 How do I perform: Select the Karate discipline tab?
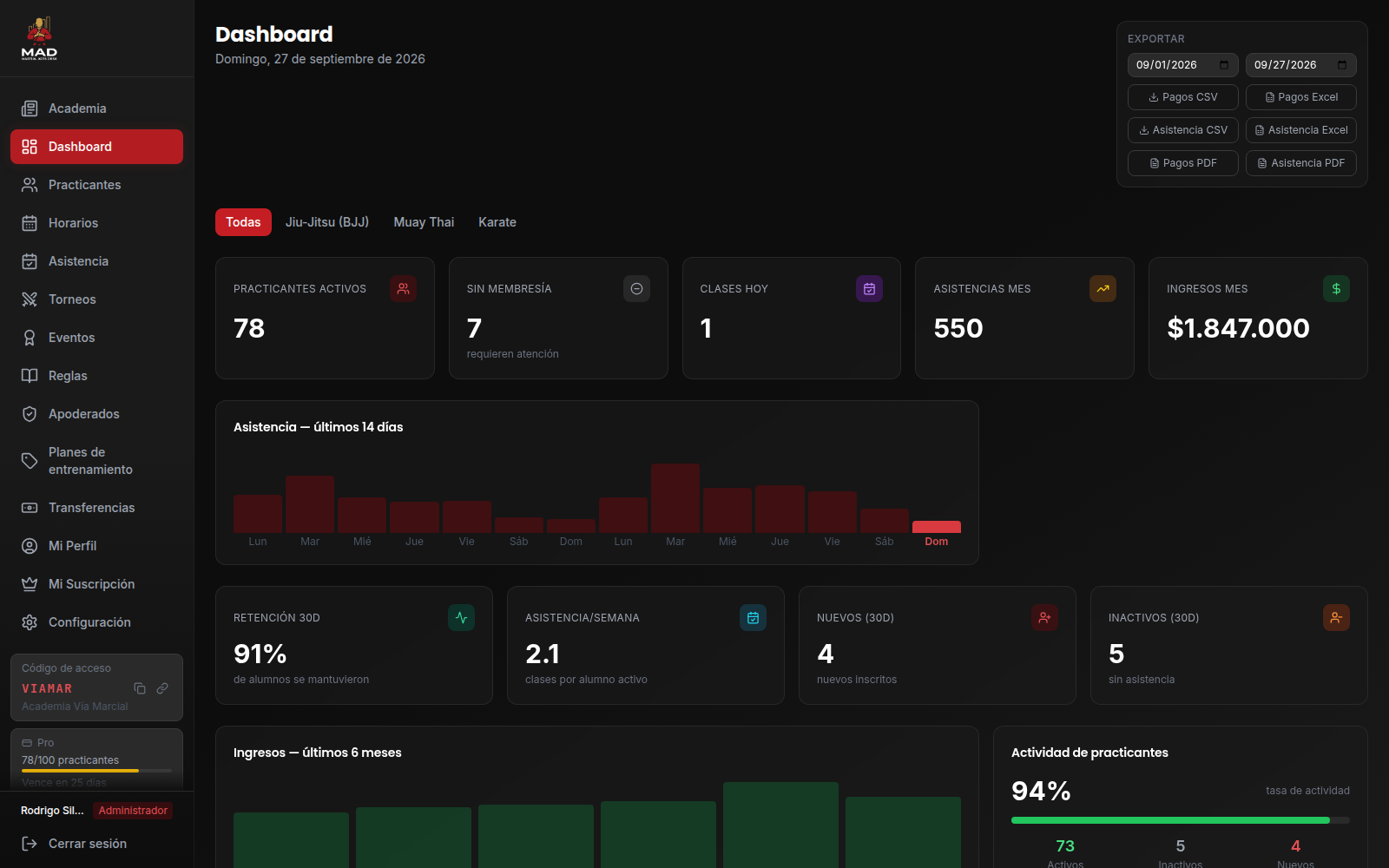(497, 222)
